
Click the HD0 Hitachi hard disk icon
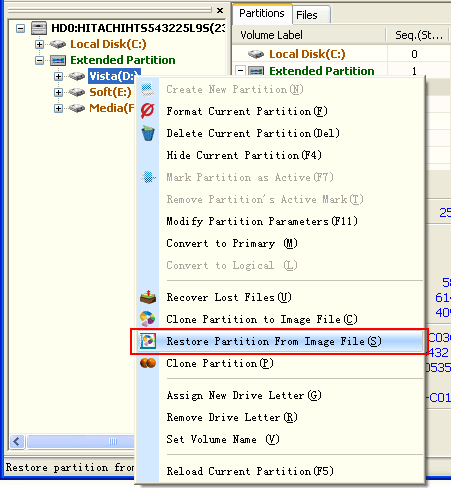point(39,28)
